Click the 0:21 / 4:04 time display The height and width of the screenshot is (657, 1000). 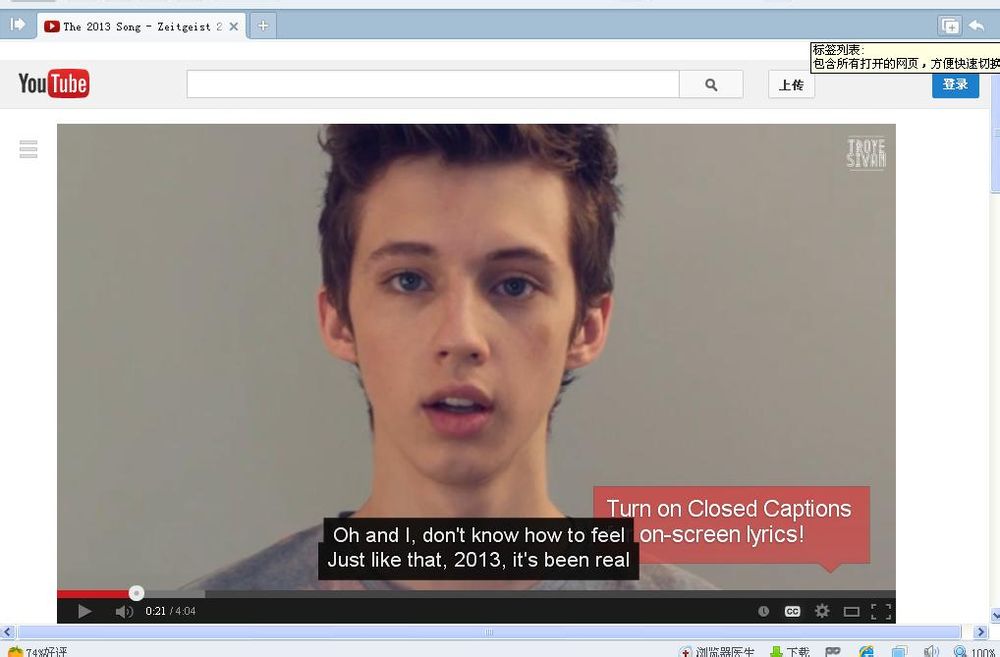[170, 611]
